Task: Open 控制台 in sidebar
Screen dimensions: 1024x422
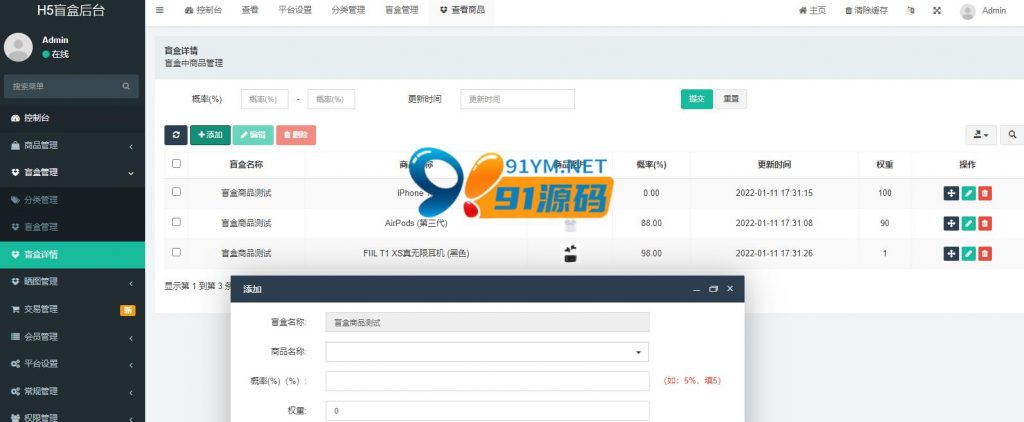Action: (x=72, y=118)
